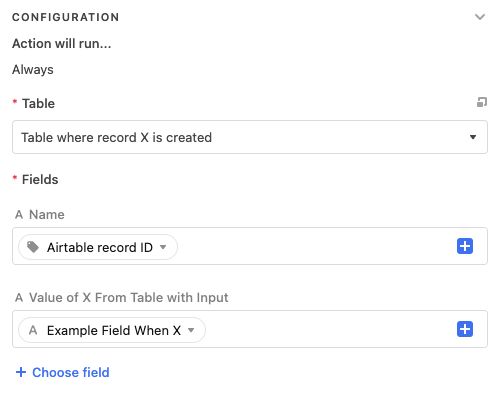Select the Example Field When X token label
Viewport: 496px width, 396px height.
114,330
